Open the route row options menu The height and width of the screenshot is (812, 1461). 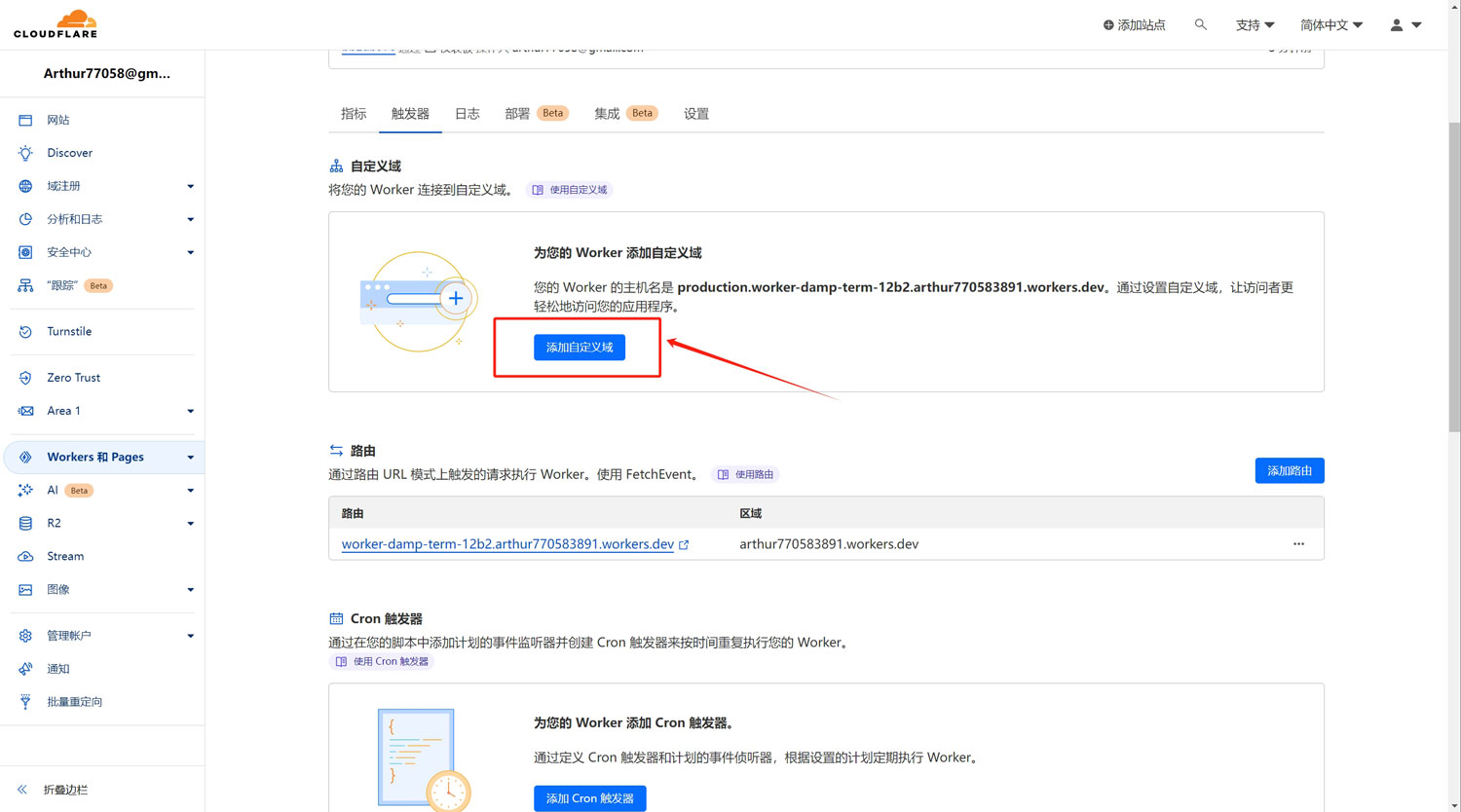coord(1298,543)
